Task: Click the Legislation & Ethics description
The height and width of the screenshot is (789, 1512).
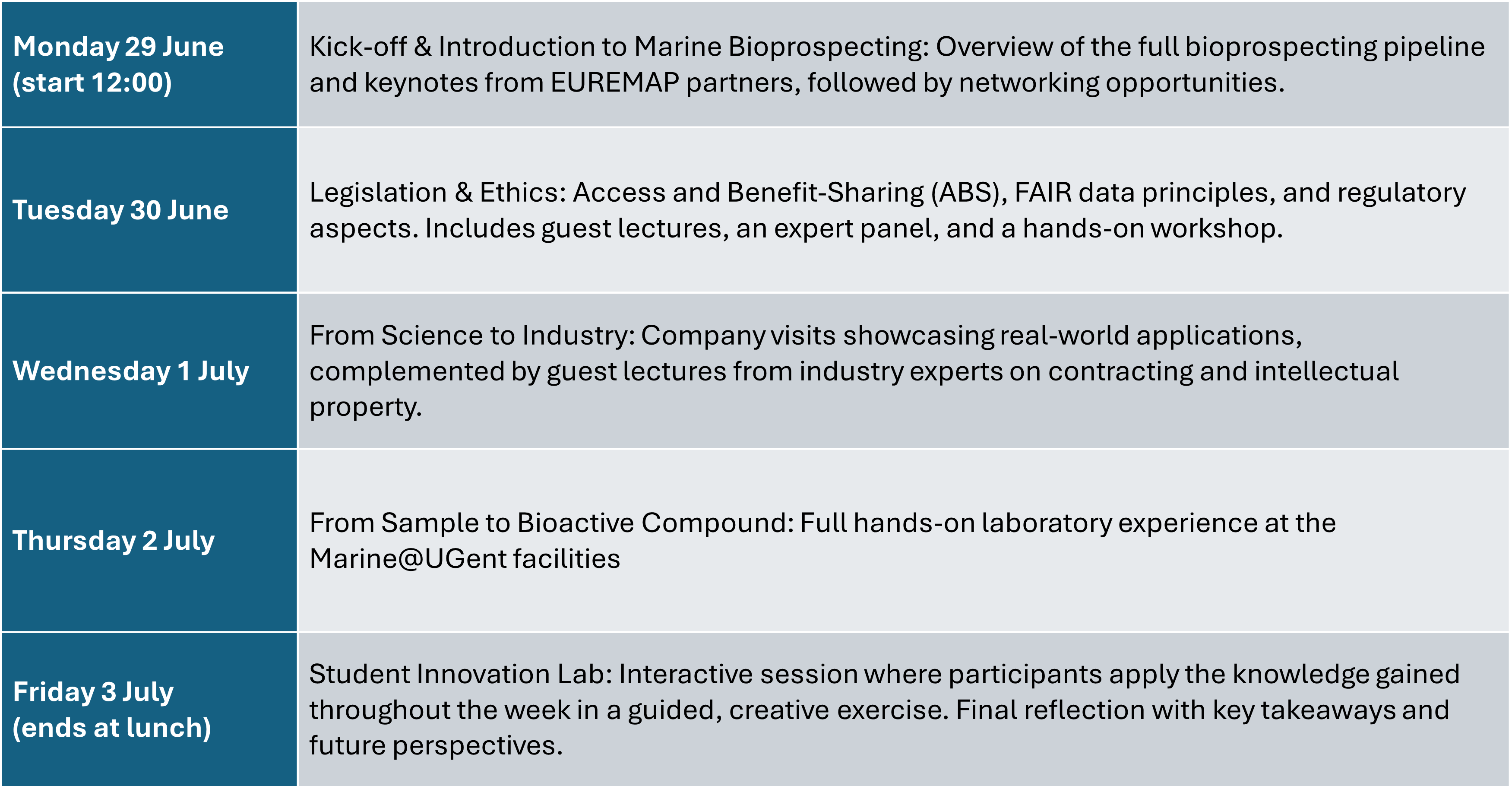Action: click(x=903, y=210)
